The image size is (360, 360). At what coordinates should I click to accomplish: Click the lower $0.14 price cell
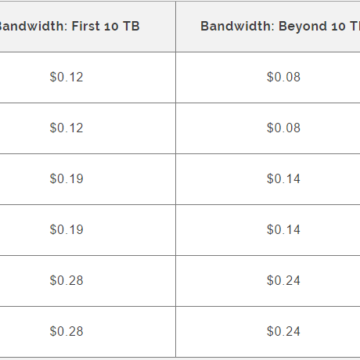(x=283, y=230)
